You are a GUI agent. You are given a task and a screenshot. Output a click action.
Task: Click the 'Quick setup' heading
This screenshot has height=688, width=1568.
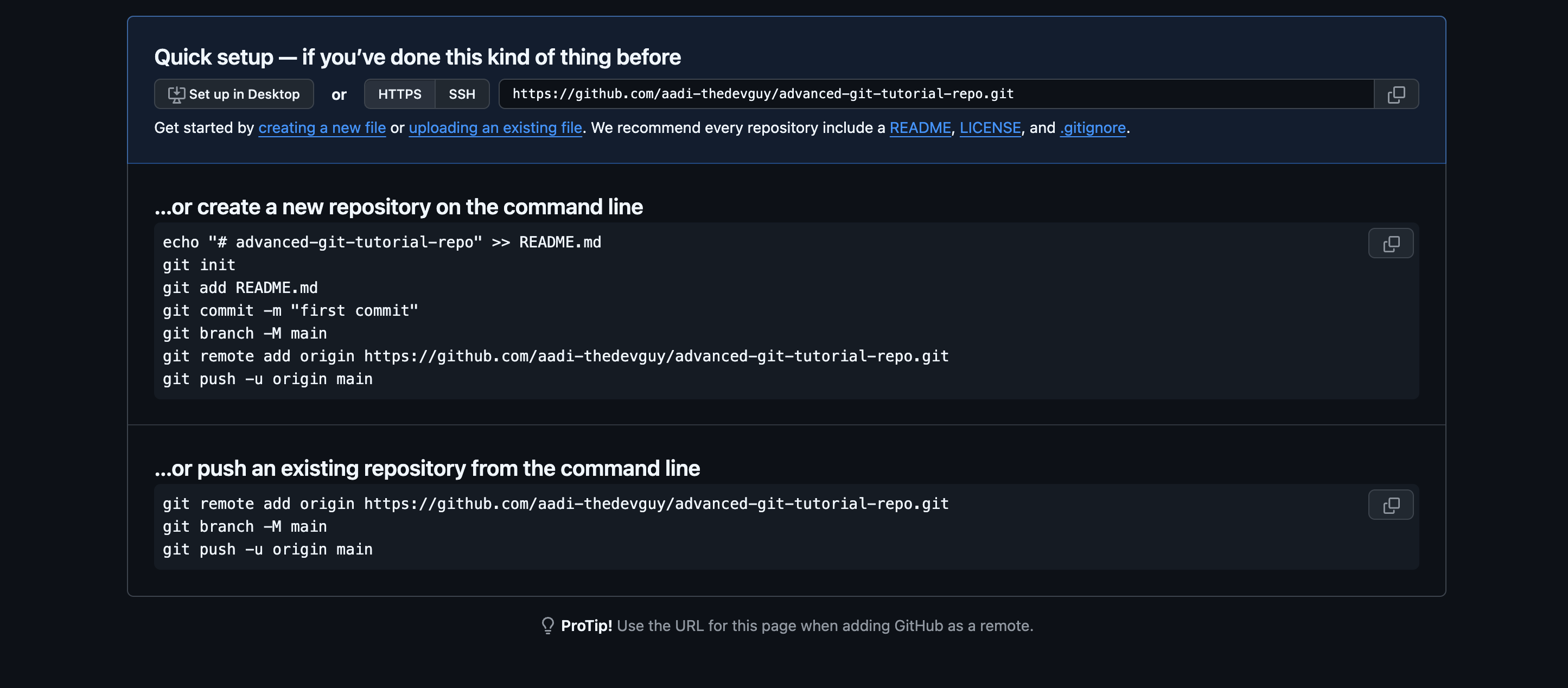pyautogui.click(x=417, y=57)
